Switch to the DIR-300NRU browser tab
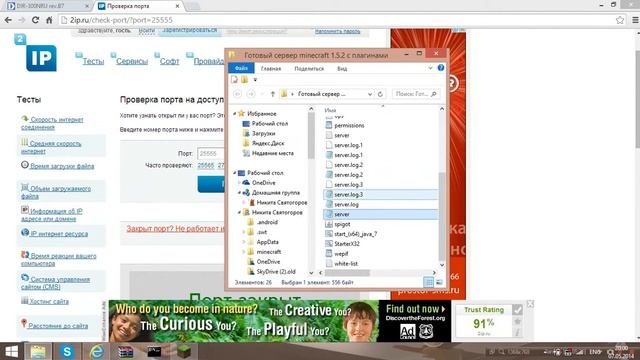This screenshot has height=360, width=640. click(46, 6)
